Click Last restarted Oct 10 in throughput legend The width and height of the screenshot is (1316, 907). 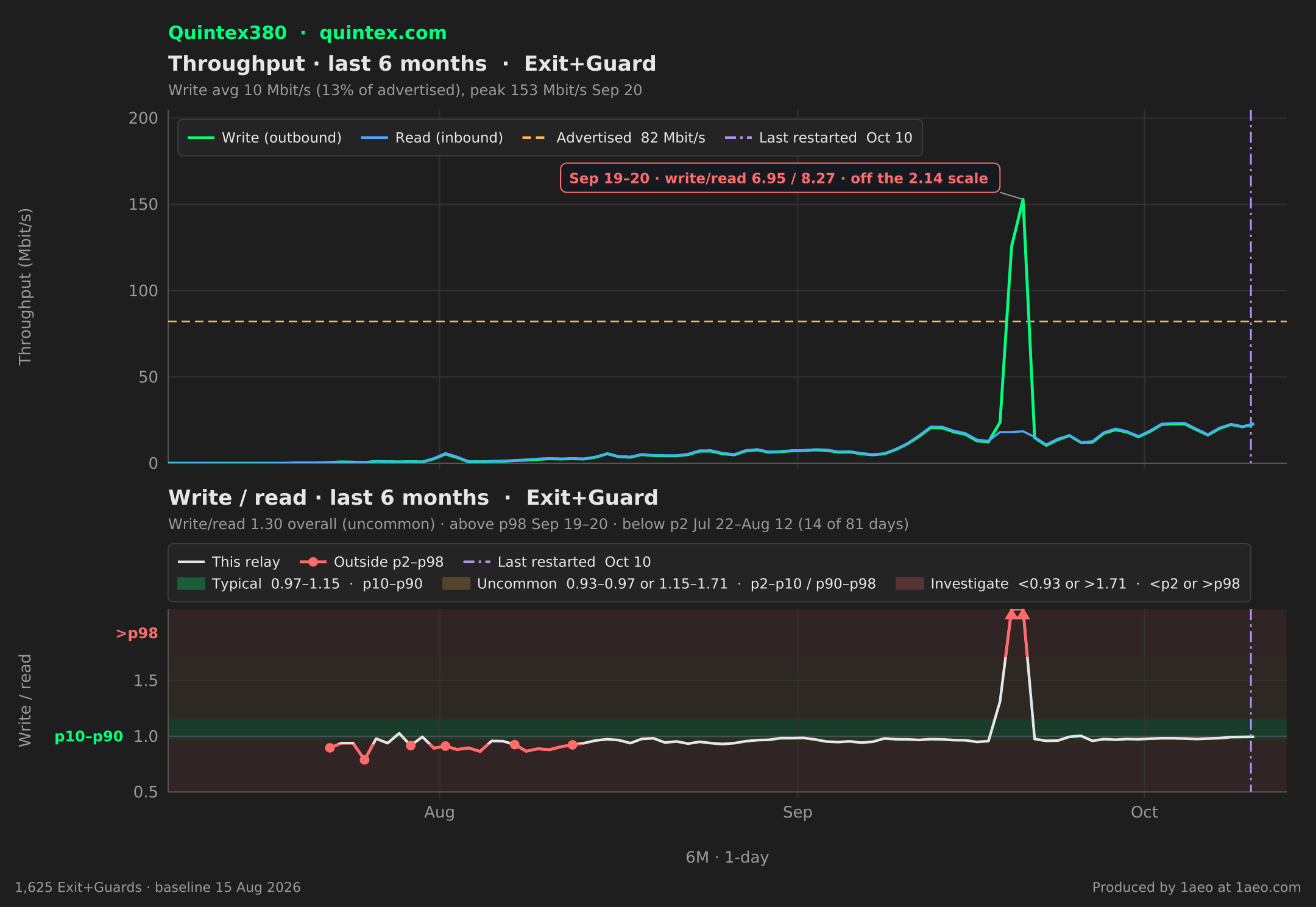(x=819, y=138)
